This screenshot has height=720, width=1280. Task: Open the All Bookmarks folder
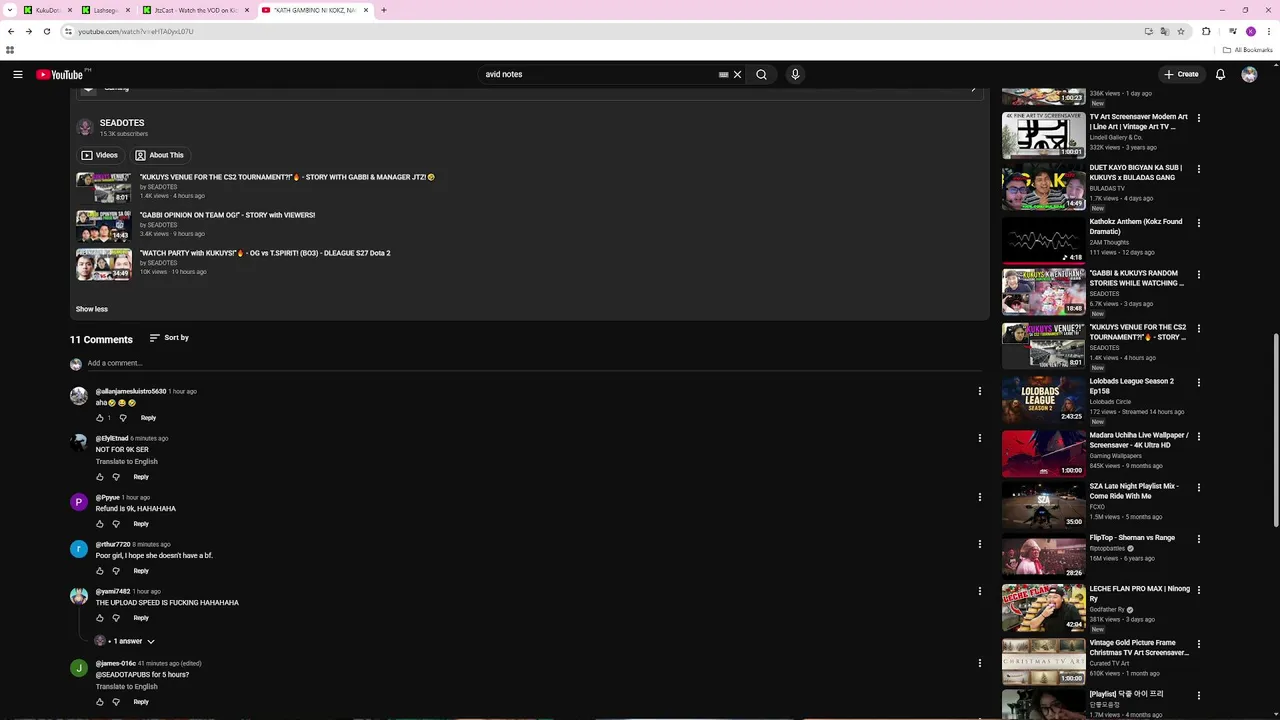pyautogui.click(x=1247, y=50)
